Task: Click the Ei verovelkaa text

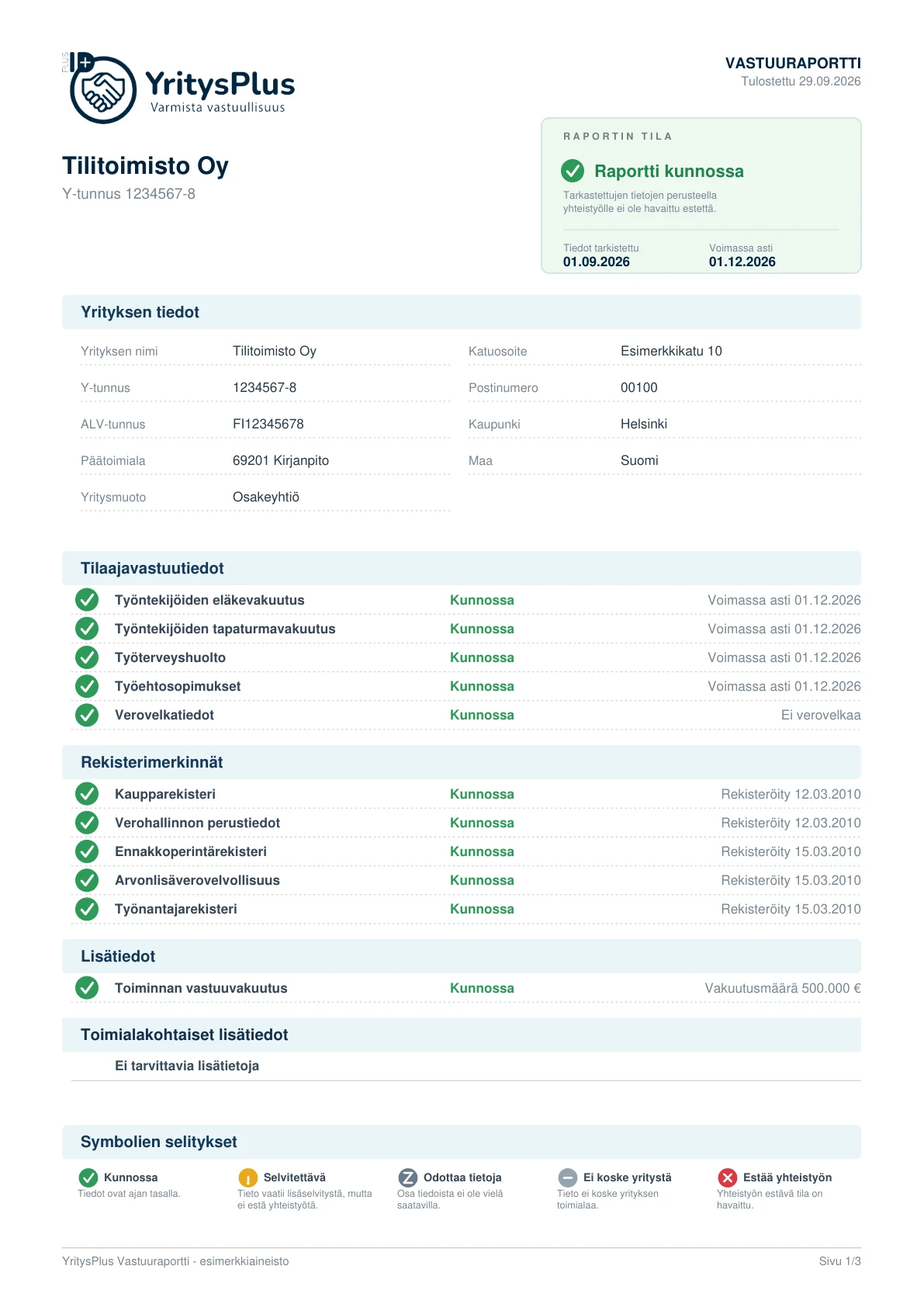Action: [821, 715]
